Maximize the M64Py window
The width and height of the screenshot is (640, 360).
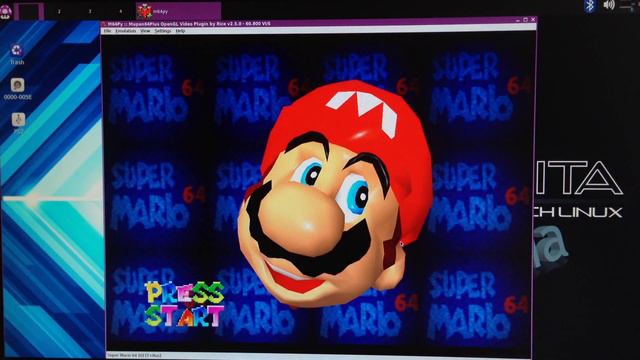pos(525,20)
